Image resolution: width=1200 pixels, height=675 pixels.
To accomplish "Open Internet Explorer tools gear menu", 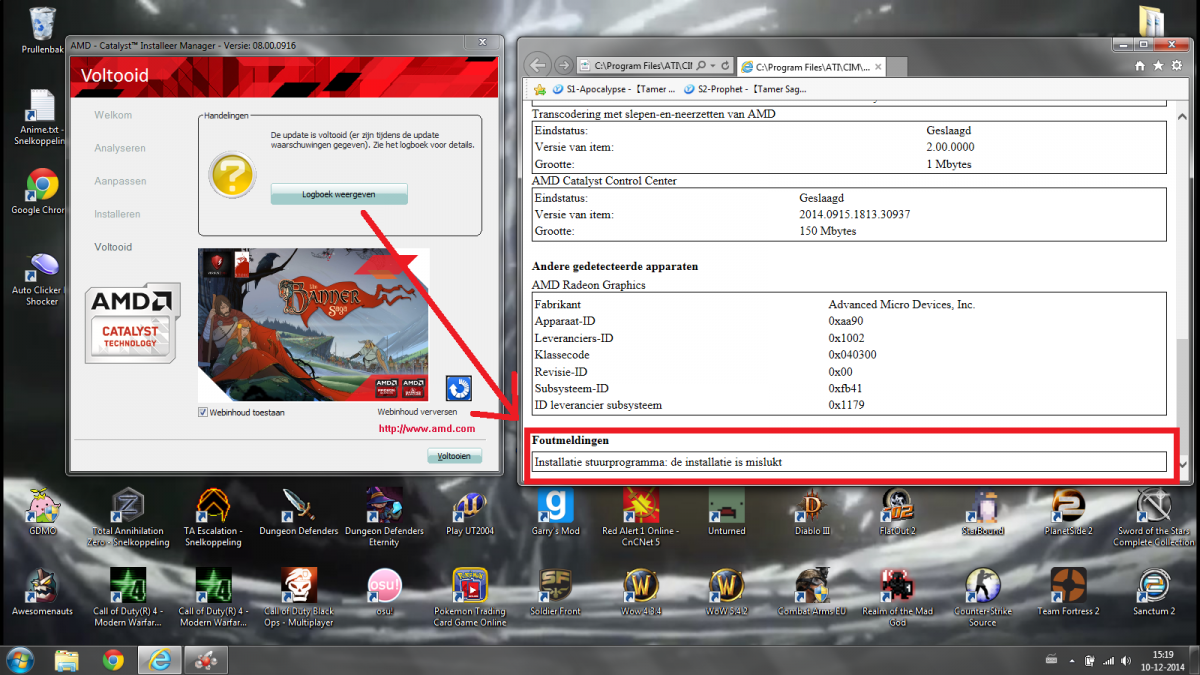I will point(1177,66).
